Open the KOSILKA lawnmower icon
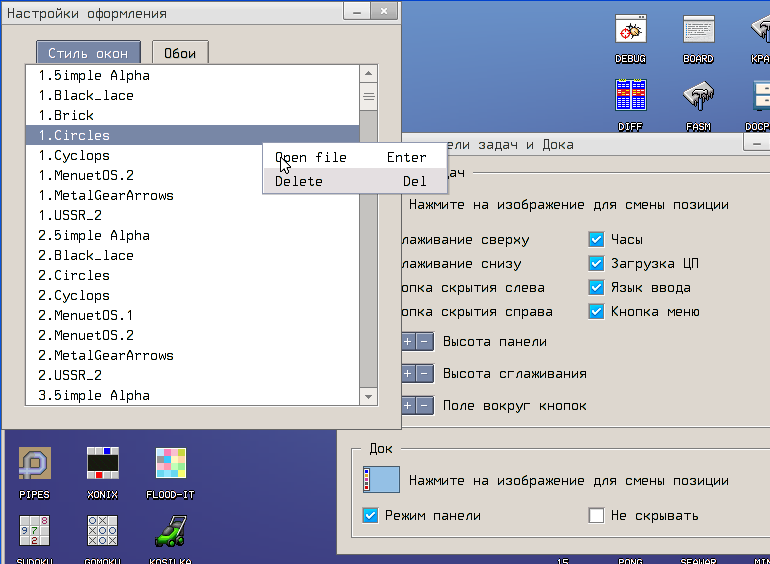The height and width of the screenshot is (564, 770). tap(171, 533)
